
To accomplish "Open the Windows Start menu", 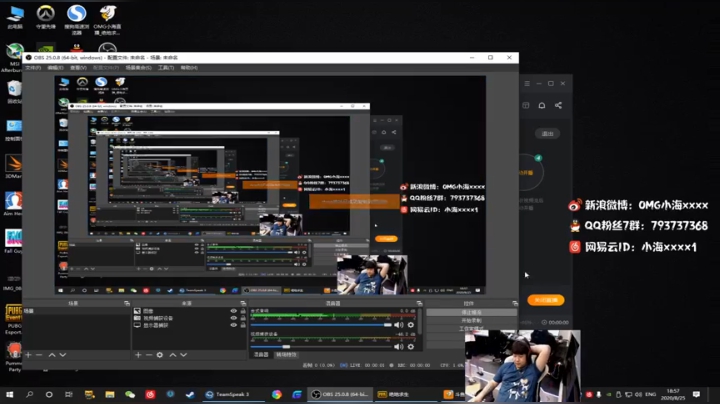I will (x=9, y=394).
